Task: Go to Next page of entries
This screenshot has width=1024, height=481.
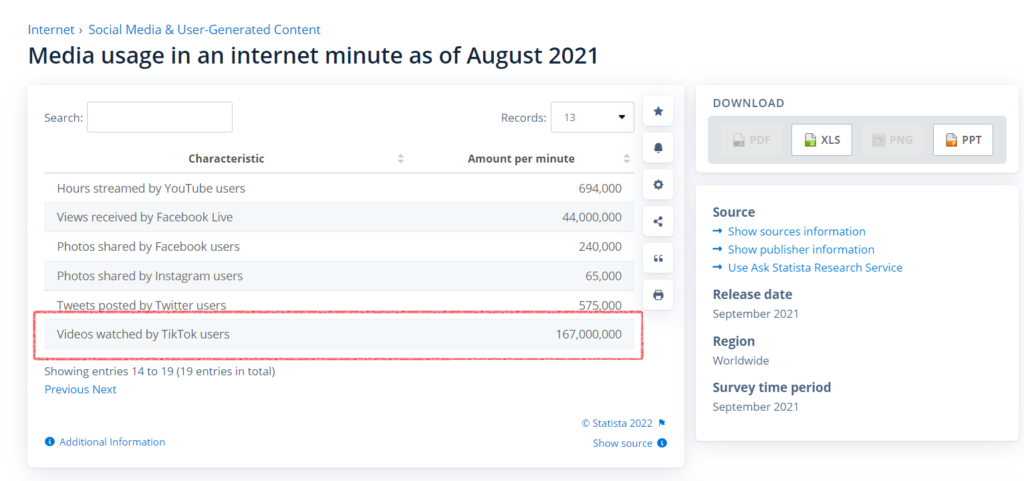Action: tap(105, 389)
